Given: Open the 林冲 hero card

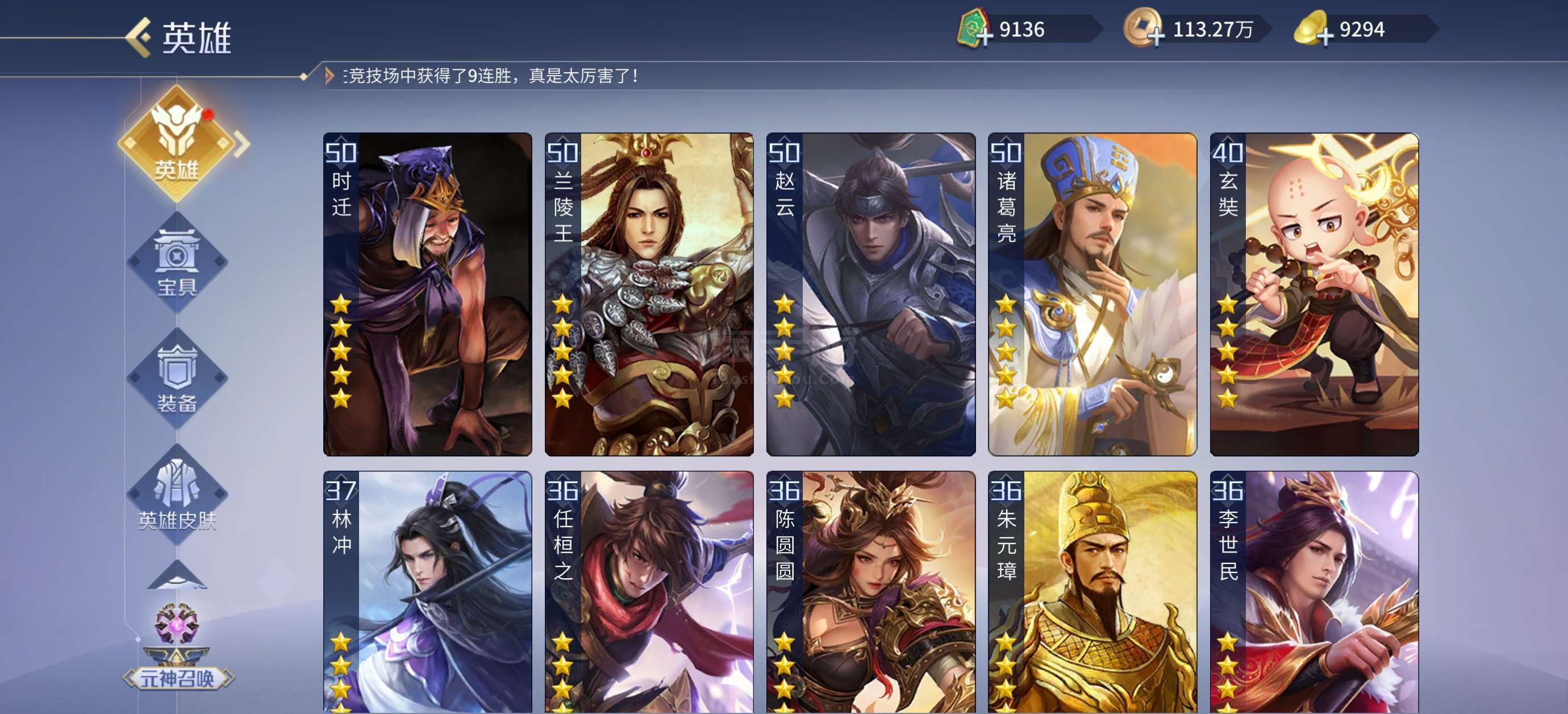Looking at the screenshot, I should pos(427,592).
